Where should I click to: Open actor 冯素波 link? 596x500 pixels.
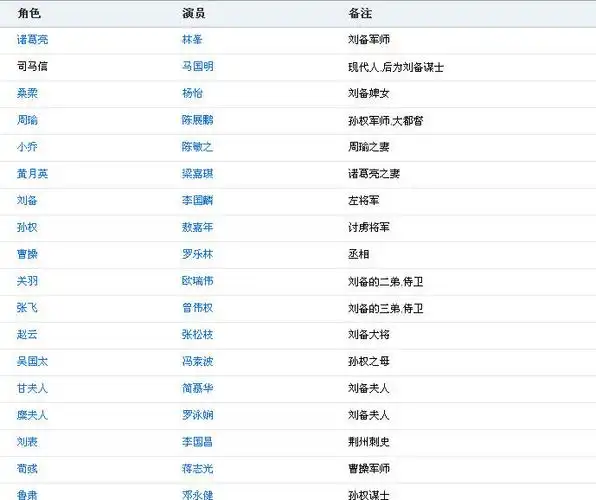coord(198,361)
